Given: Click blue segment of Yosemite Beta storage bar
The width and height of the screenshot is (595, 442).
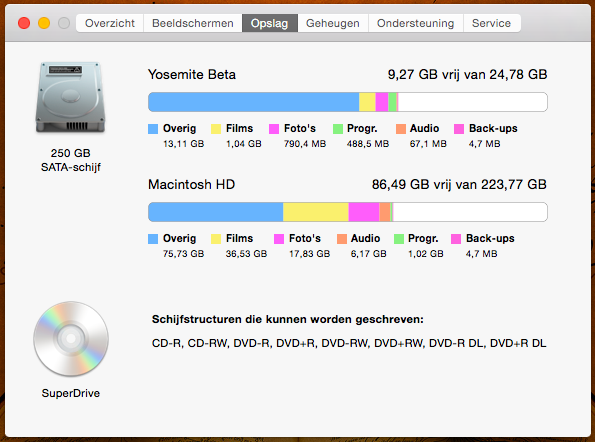Looking at the screenshot, I should pyautogui.click(x=253, y=102).
